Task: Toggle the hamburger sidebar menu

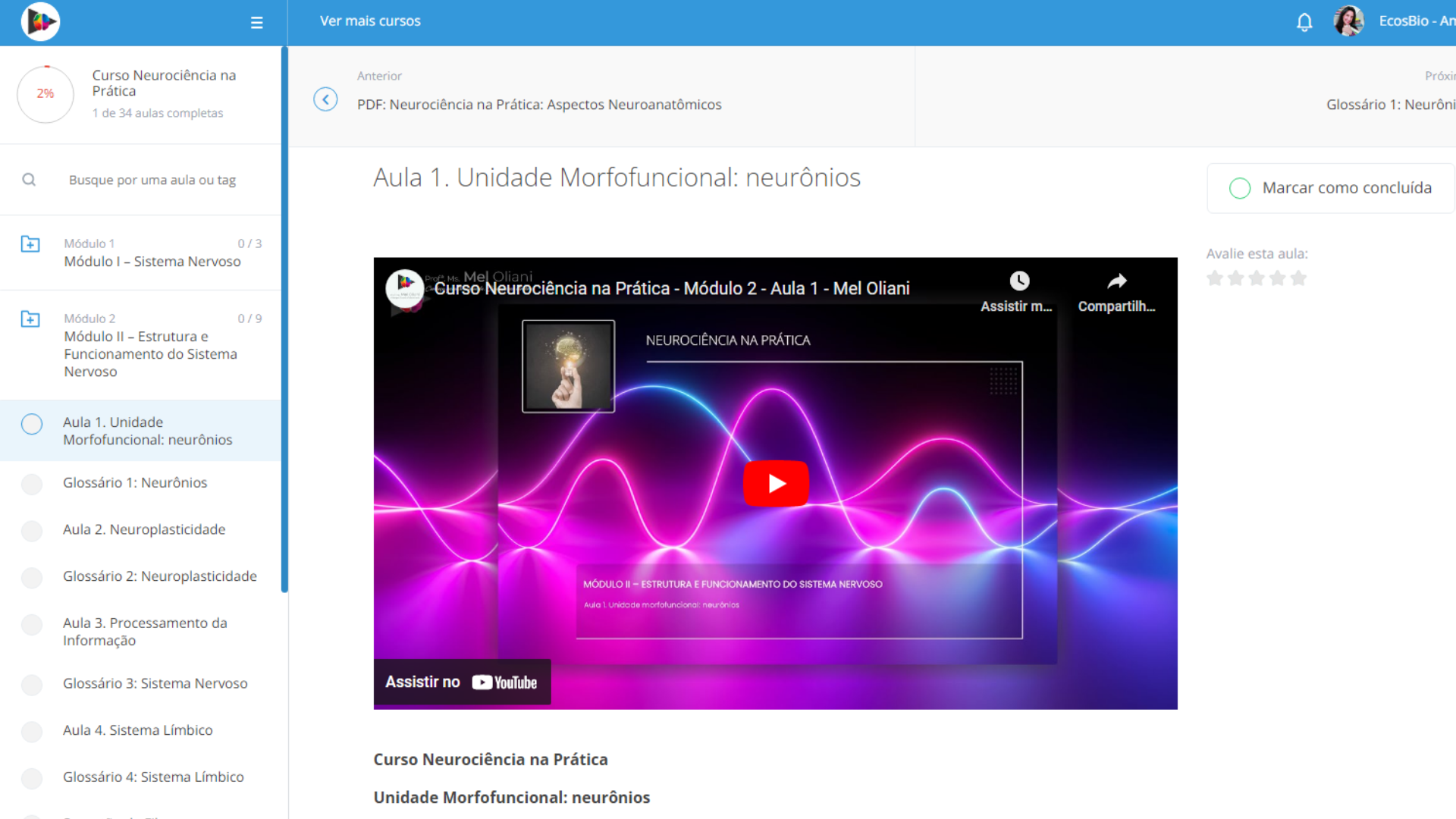Action: coord(257,23)
